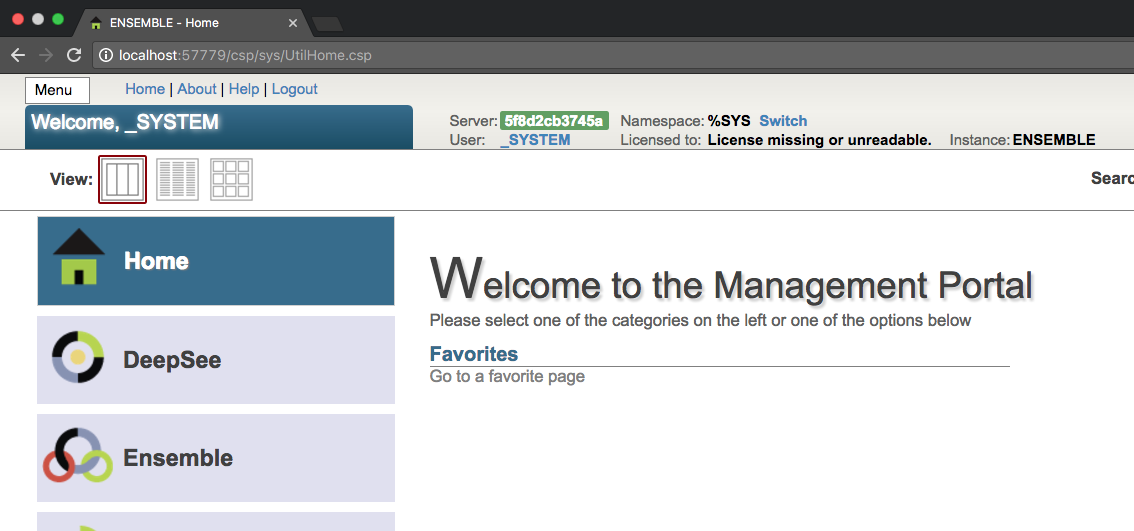
Task: Reload the page with refresh icon
Action: click(x=74, y=55)
